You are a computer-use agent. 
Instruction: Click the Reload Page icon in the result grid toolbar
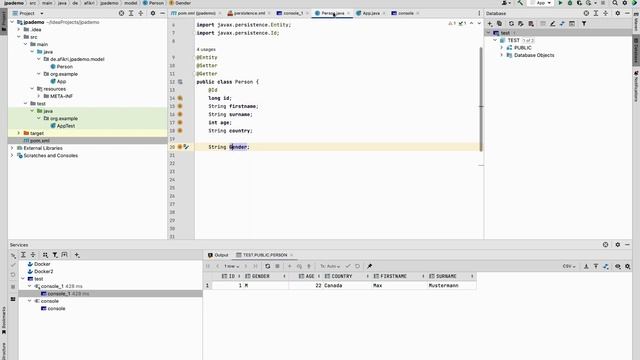(x=267, y=266)
